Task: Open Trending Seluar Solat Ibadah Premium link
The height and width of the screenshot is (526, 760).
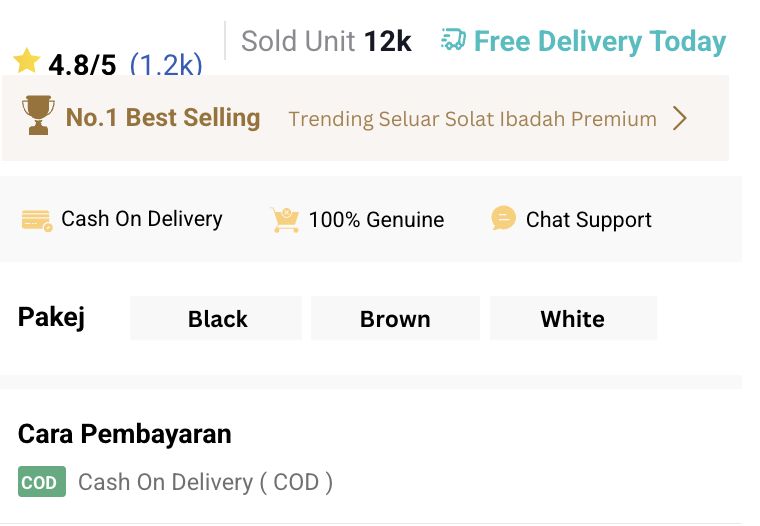Action: [472, 119]
